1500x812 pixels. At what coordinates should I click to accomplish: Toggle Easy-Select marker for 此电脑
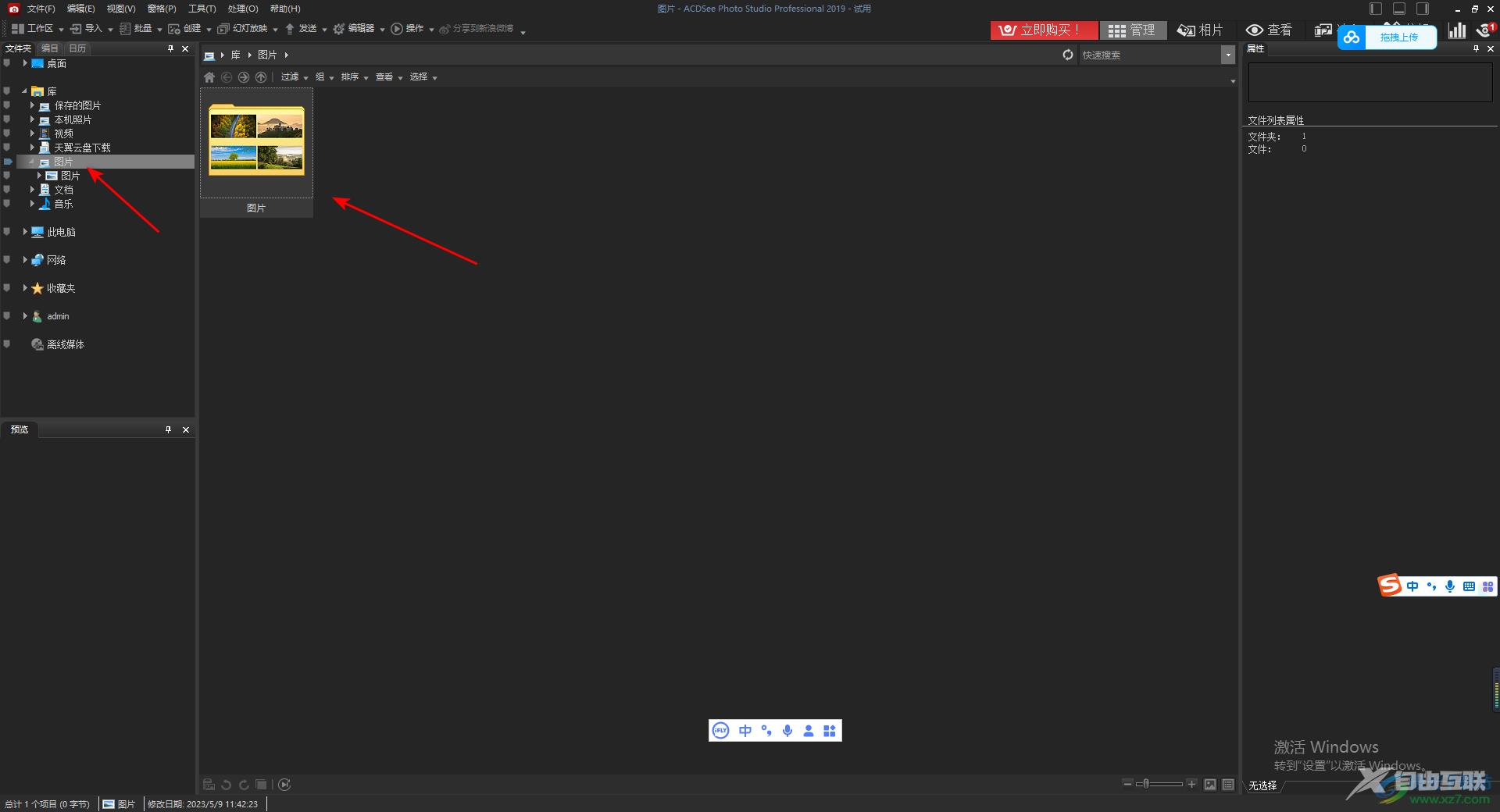pos(7,232)
